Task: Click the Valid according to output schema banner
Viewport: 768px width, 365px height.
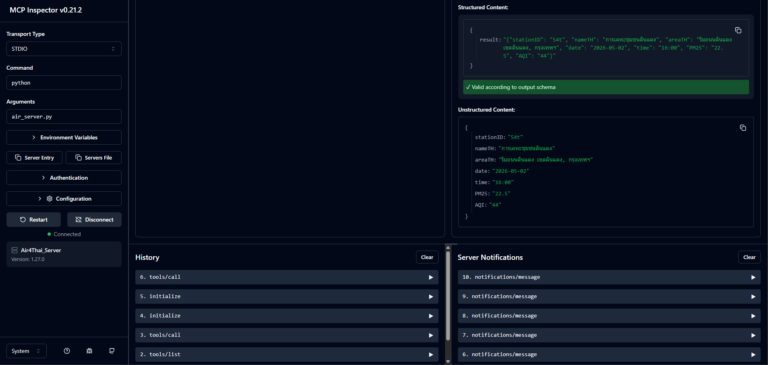Action: (606, 87)
